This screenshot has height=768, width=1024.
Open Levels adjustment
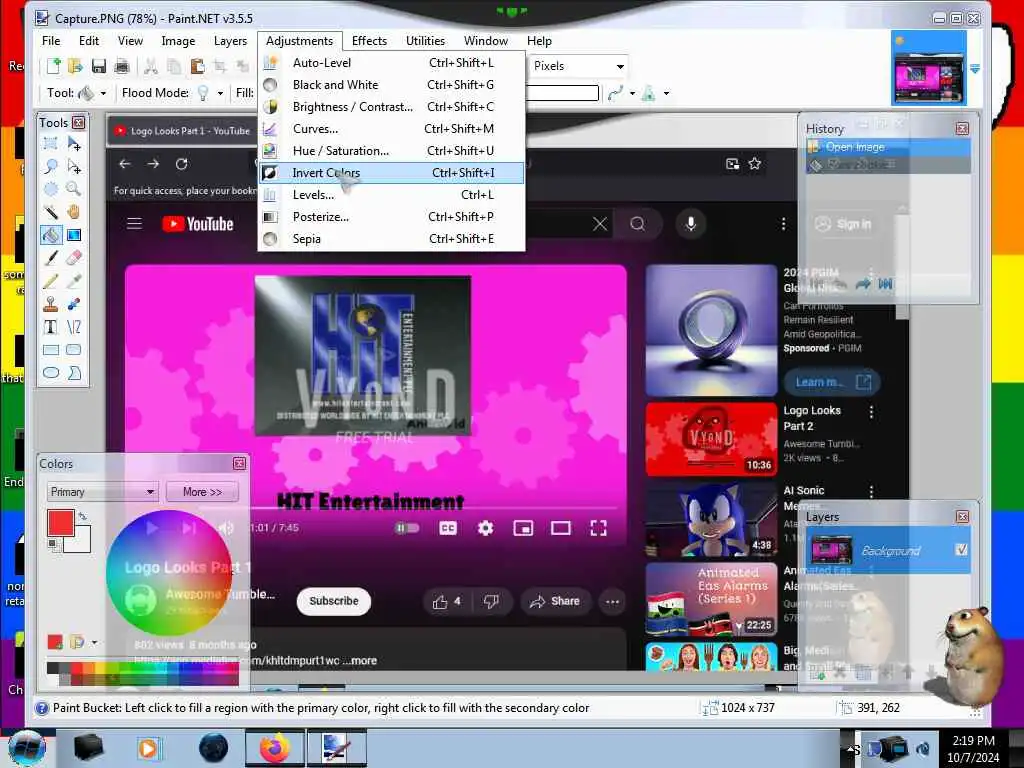click(392, 195)
